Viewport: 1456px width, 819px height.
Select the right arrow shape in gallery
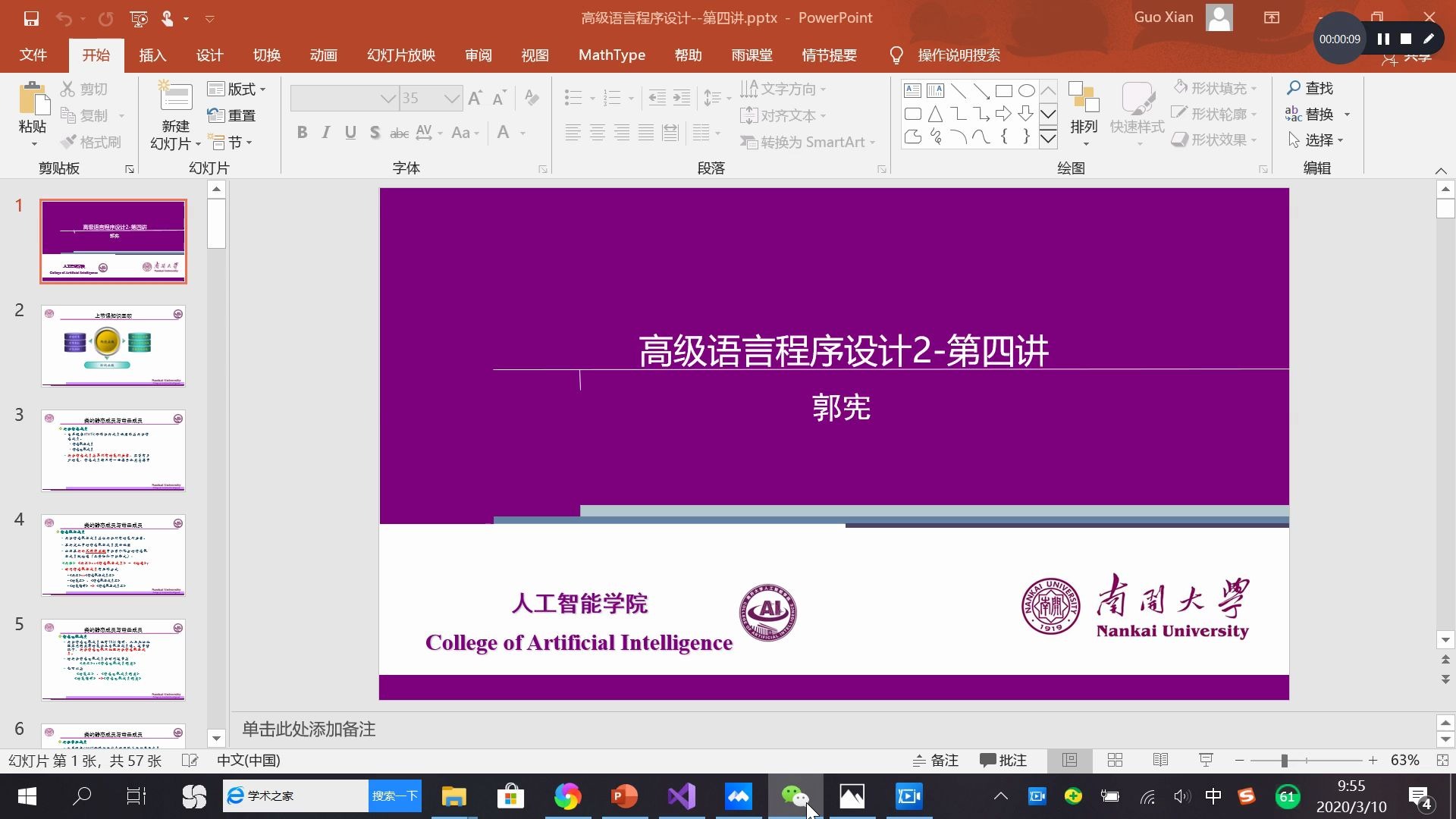1003,114
